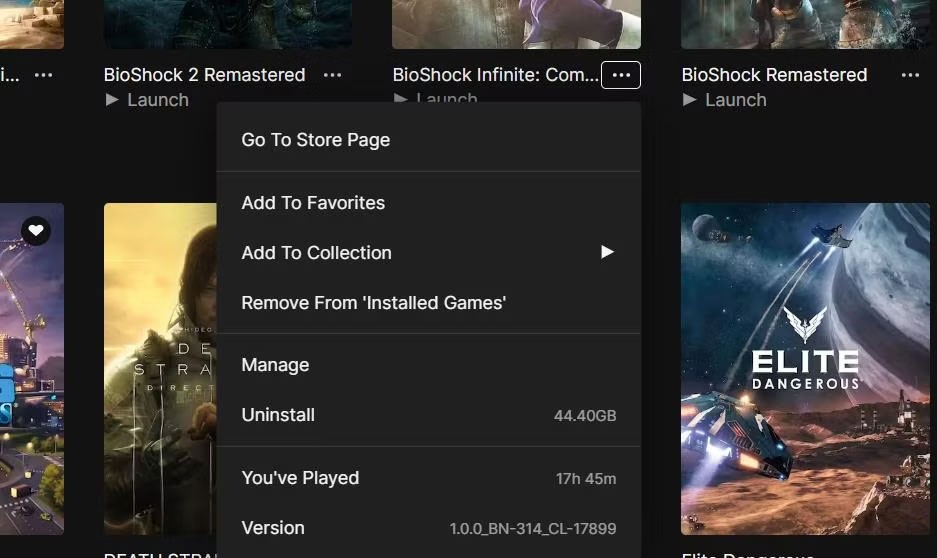Click the highlighted three-dot button beside BioShock Infinite
Image resolution: width=937 pixels, height=558 pixels.
621,75
